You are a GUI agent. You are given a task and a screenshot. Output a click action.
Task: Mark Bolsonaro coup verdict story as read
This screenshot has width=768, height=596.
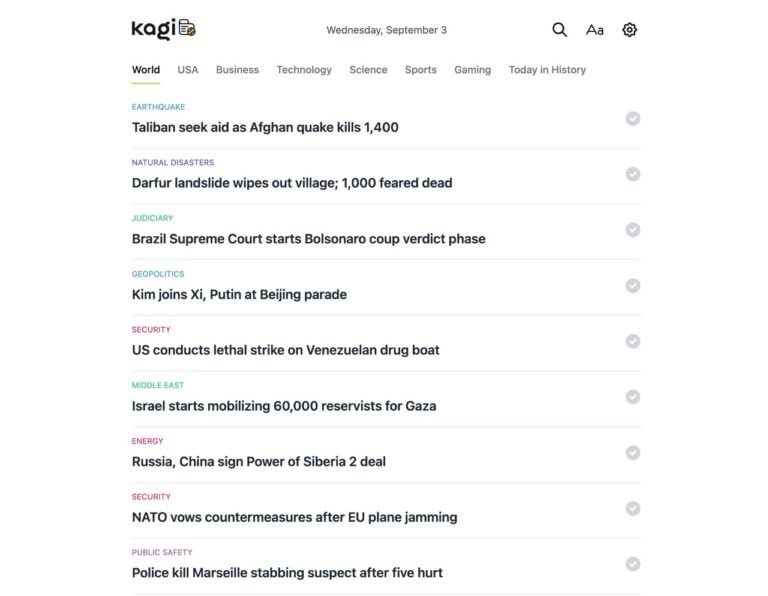coord(633,230)
